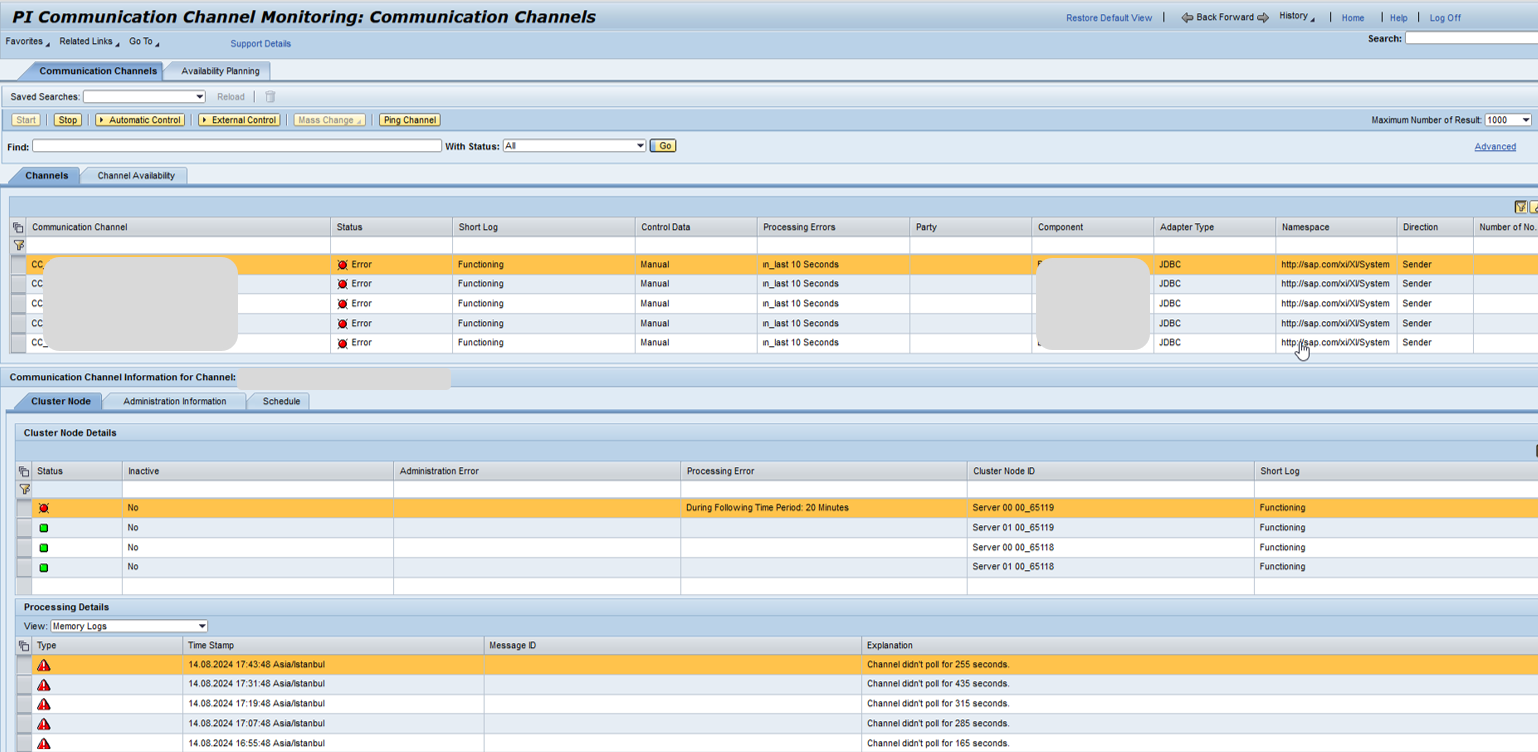Switch to the Channel Availability tab
The width and height of the screenshot is (1538, 752).
136,176
